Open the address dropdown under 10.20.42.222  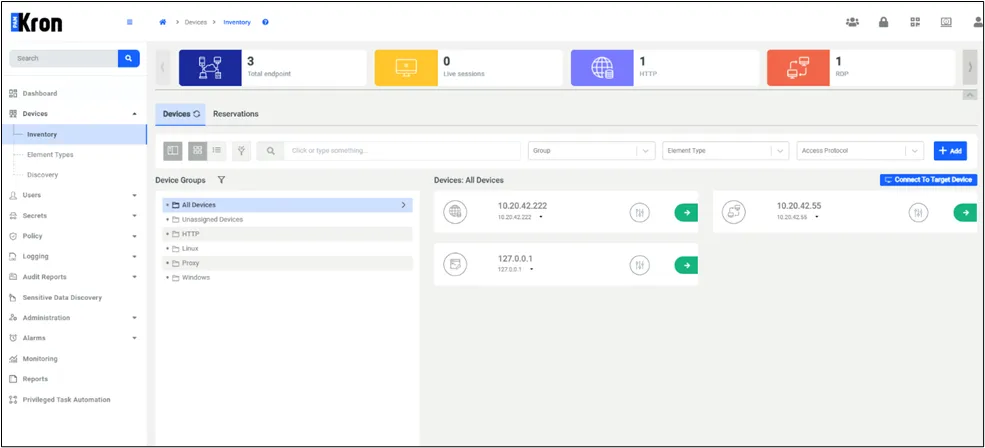click(541, 217)
